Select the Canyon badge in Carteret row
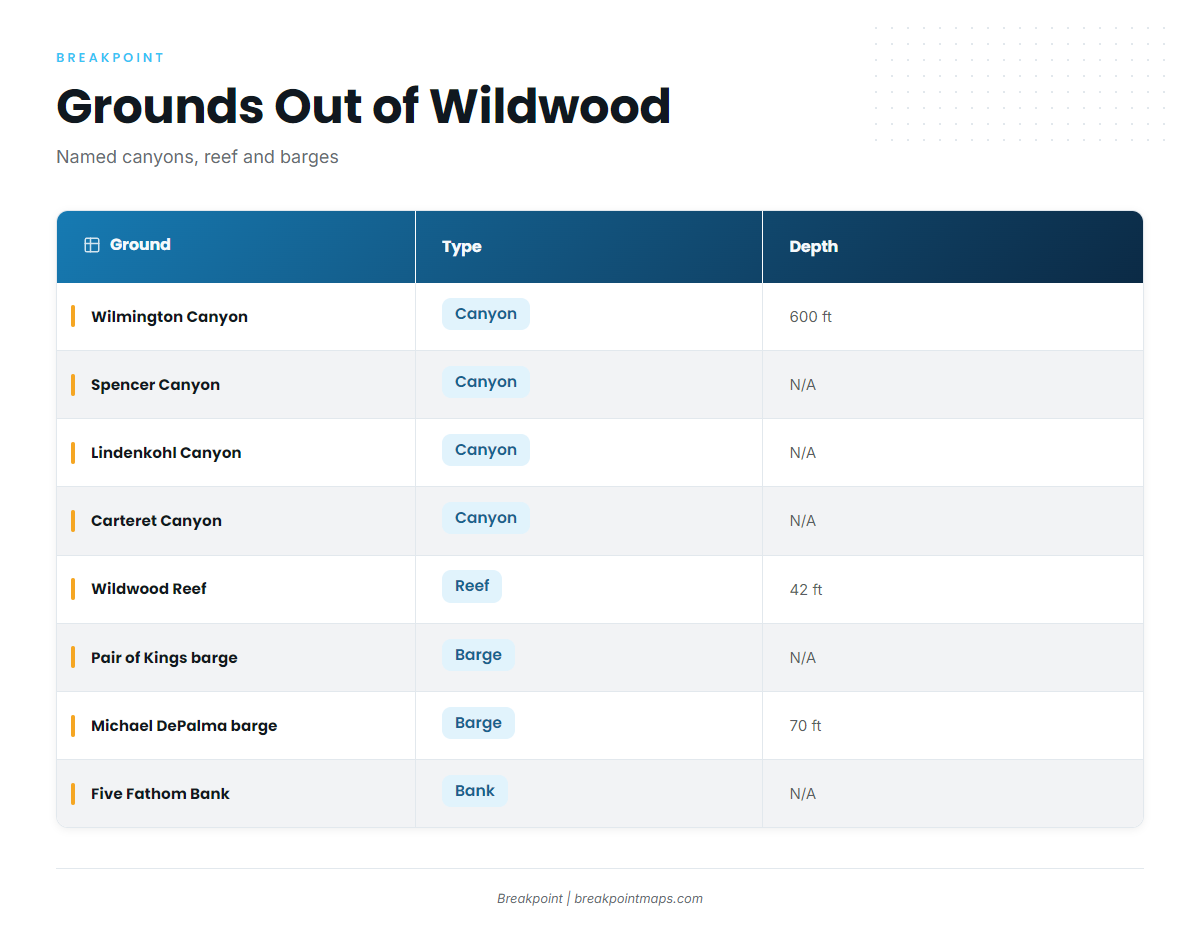 (x=486, y=518)
